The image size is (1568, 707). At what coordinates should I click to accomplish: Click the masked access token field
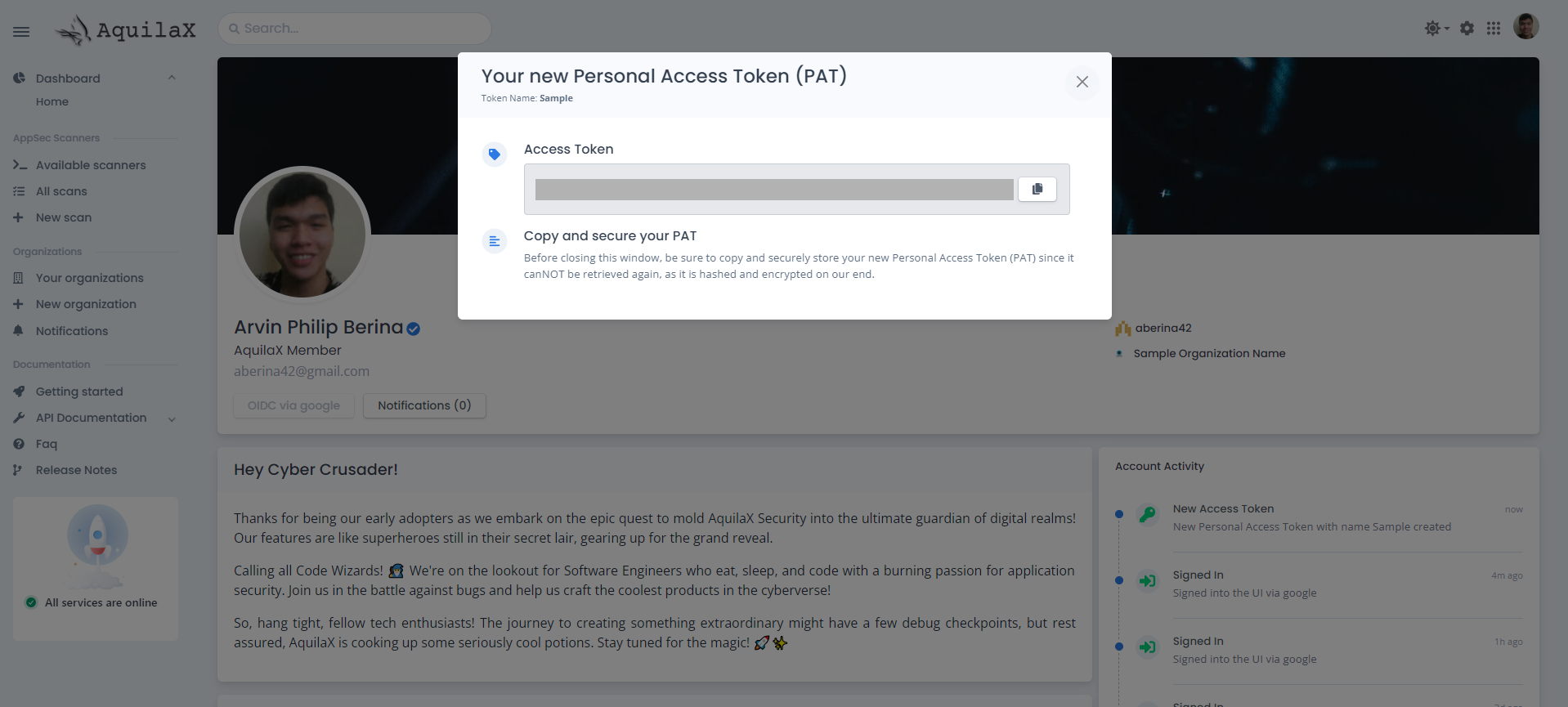(x=773, y=190)
